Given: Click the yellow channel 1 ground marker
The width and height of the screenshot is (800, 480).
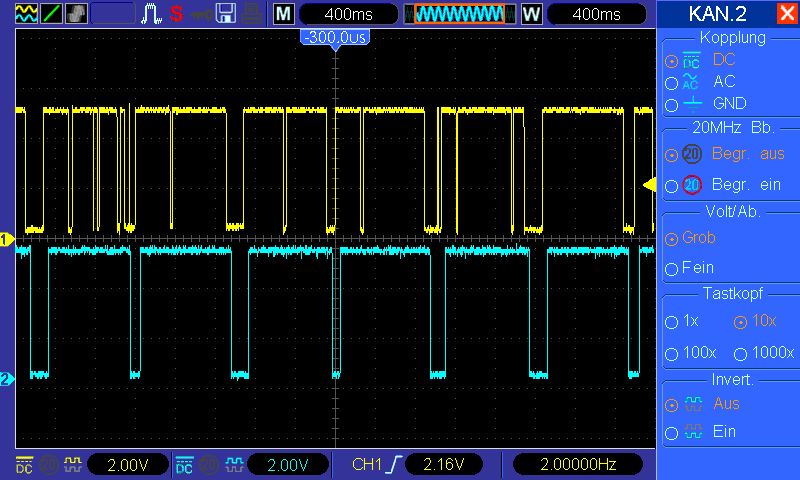Looking at the screenshot, I should [6, 240].
